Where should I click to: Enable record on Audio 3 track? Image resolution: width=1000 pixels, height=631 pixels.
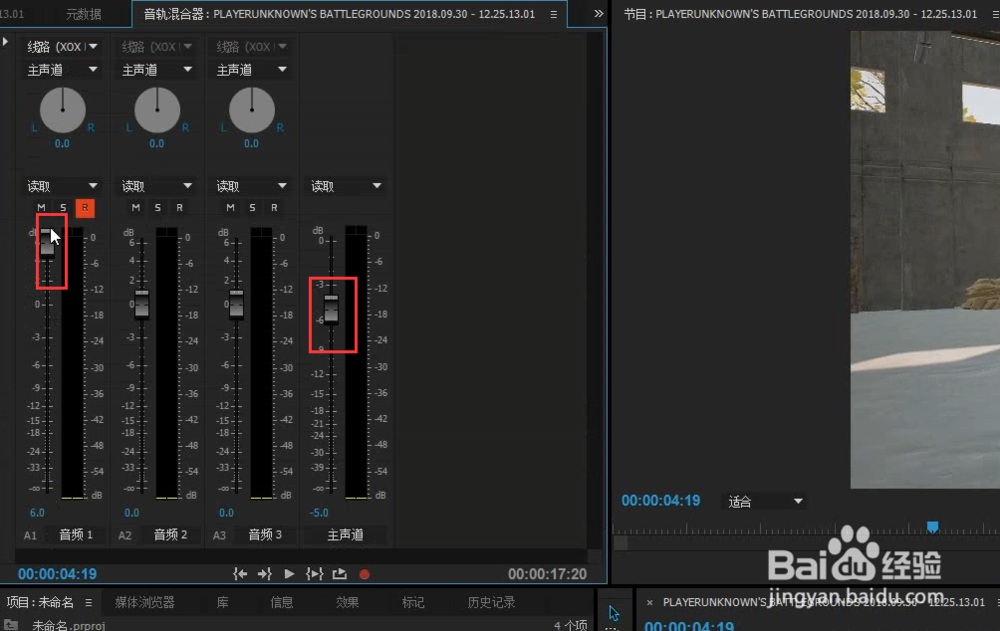274,207
